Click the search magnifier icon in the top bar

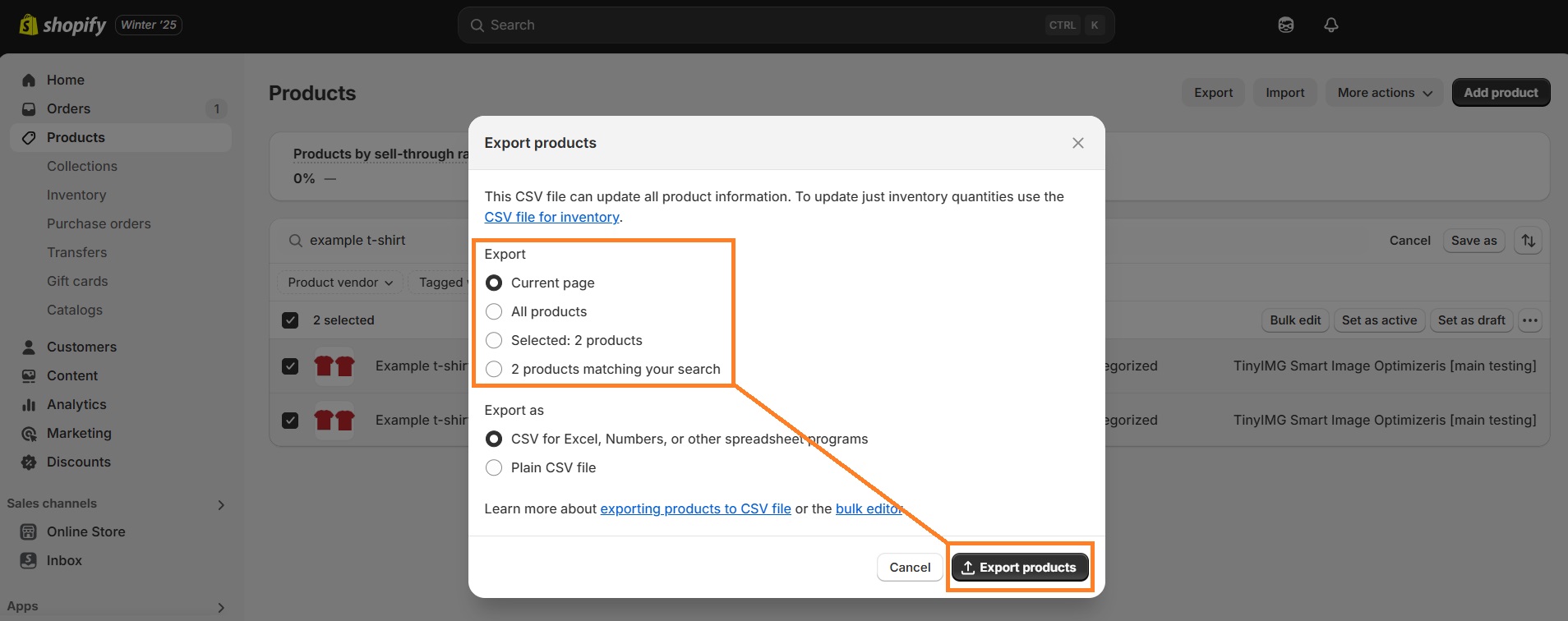coord(477,25)
